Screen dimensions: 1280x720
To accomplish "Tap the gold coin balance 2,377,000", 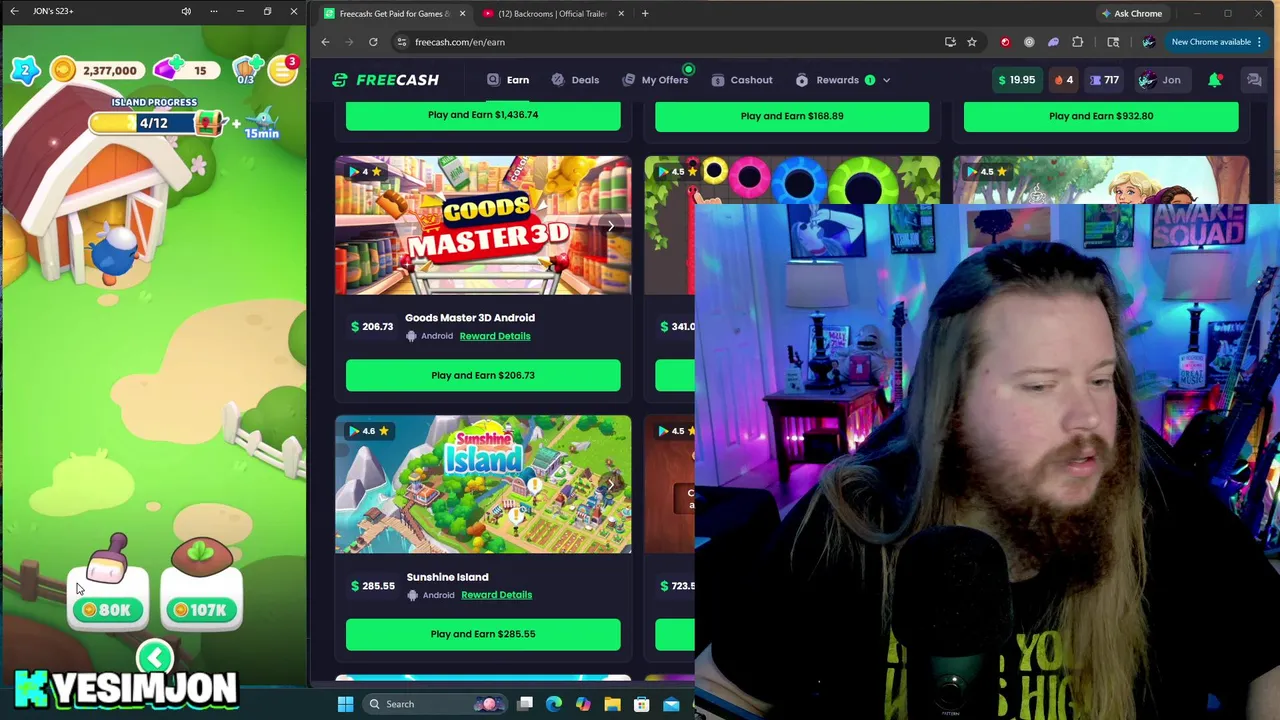I will click(96, 70).
